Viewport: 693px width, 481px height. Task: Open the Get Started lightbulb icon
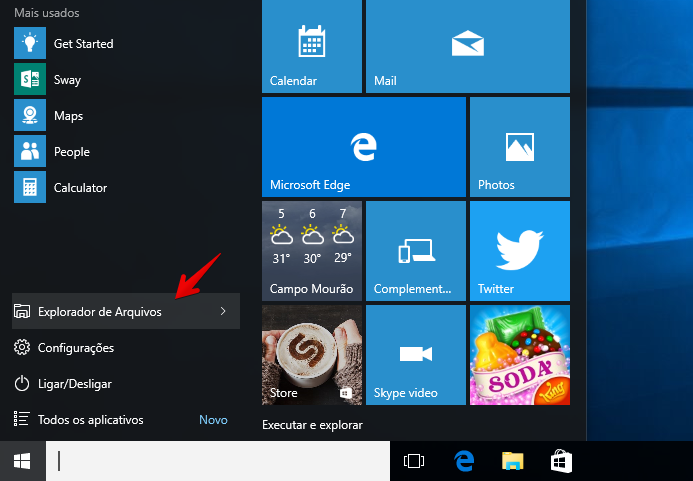click(x=30, y=43)
